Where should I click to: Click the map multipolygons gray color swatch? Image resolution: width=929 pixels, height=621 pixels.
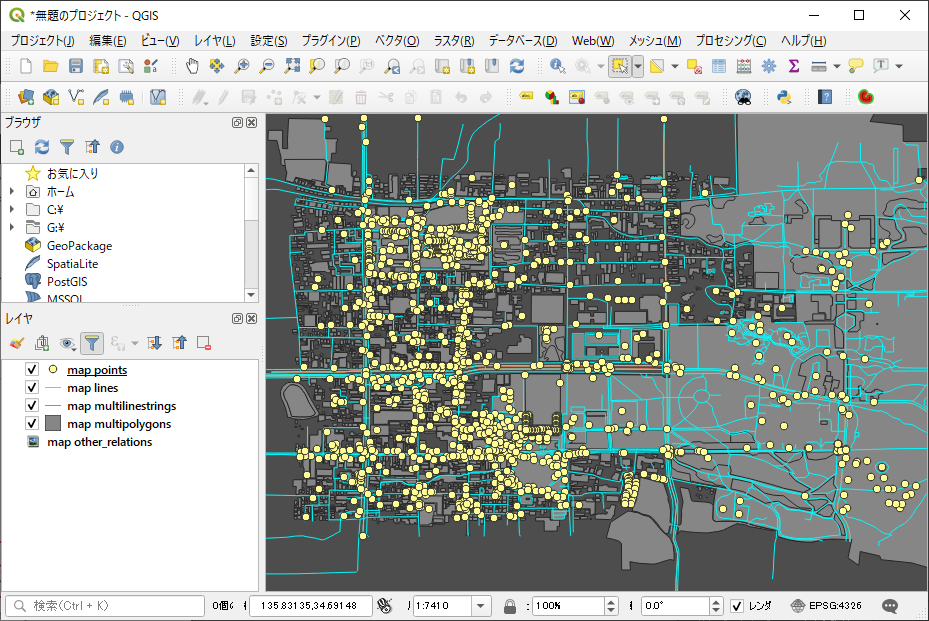click(x=54, y=424)
